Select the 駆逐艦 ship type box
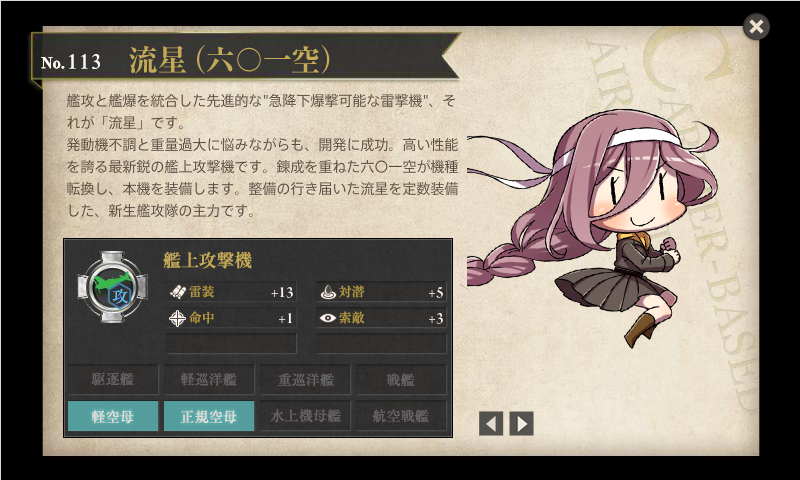The image size is (800, 480). coord(113,379)
